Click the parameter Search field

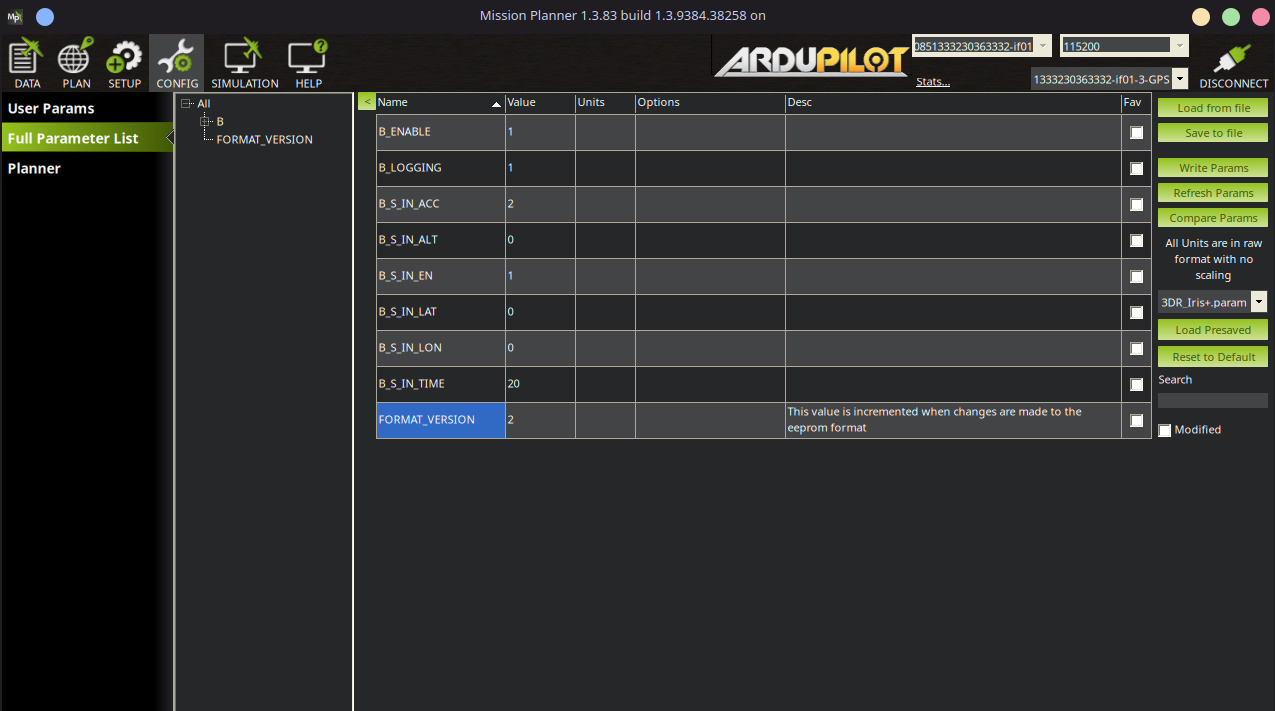[x=1212, y=400]
